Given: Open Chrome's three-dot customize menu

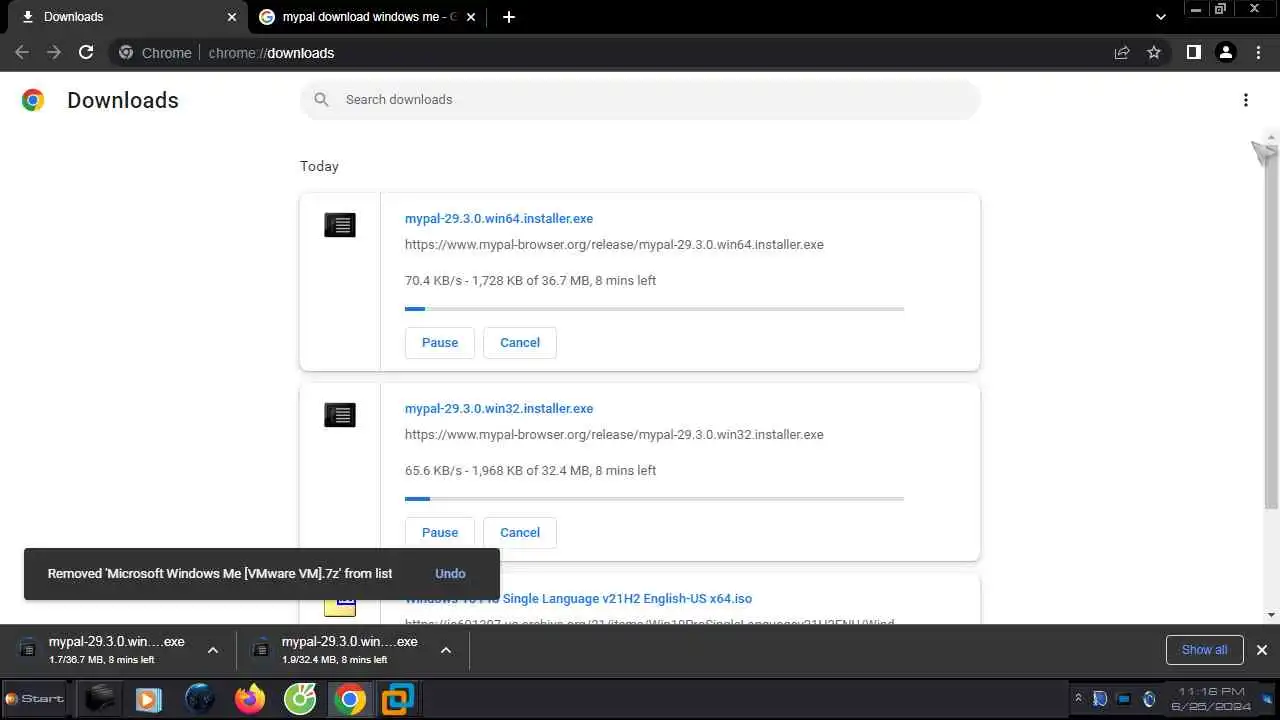Looking at the screenshot, I should coord(1259,53).
